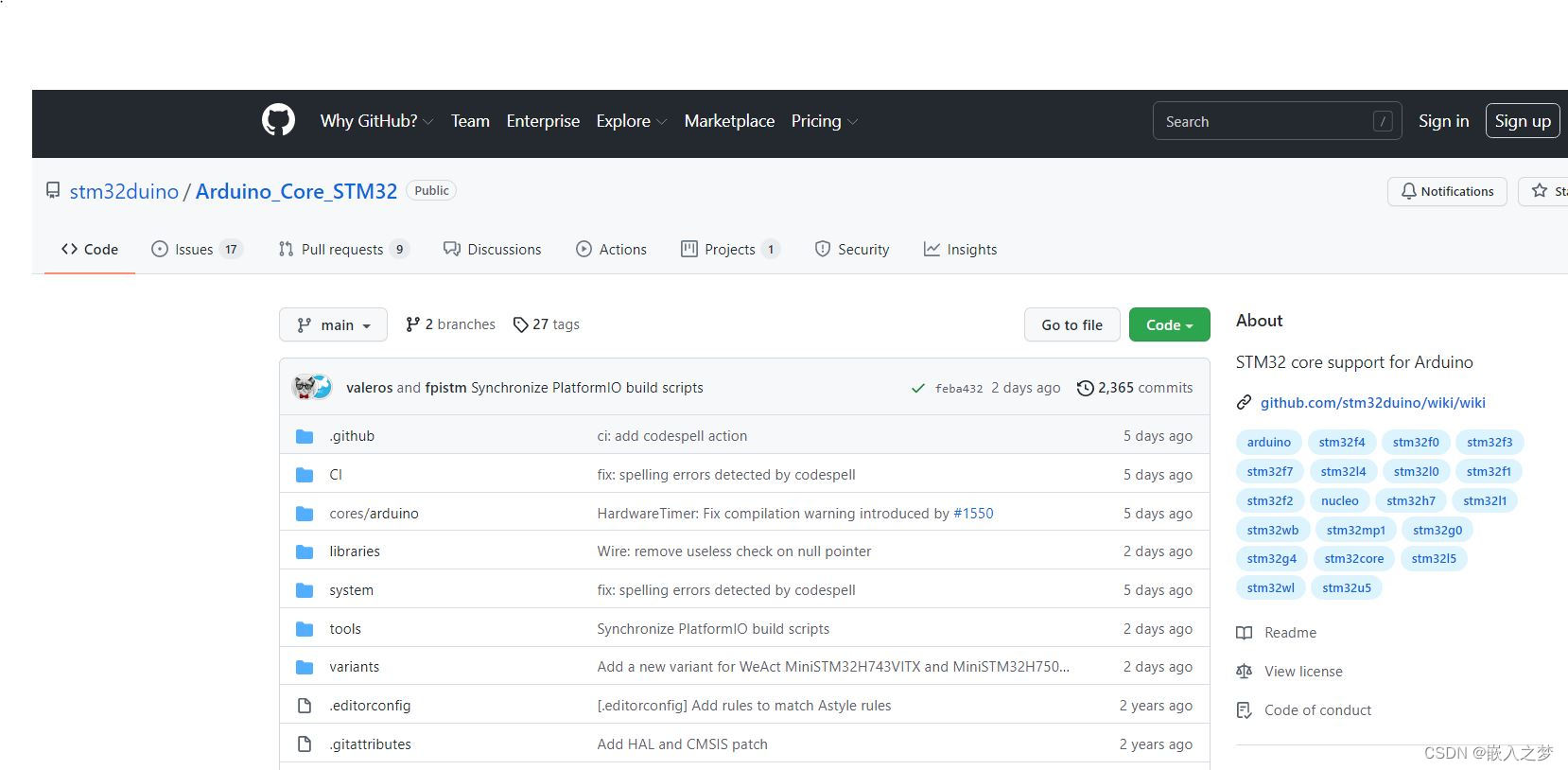1568x770 pixels.
Task: Click the stm32f4 topic tag
Action: click(x=1341, y=442)
